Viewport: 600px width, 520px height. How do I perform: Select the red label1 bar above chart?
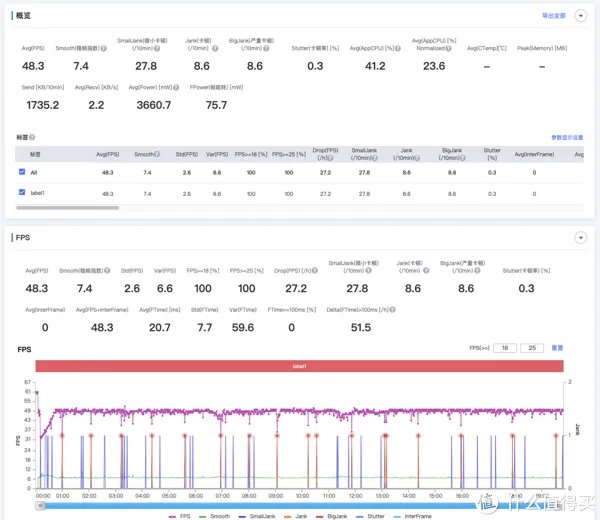pyautogui.click(x=299, y=366)
